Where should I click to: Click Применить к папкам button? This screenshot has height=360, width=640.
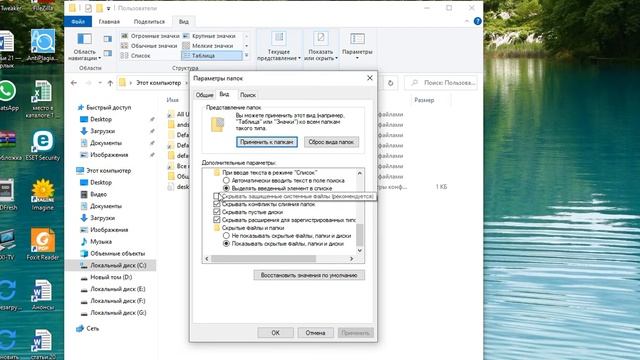coord(267,142)
